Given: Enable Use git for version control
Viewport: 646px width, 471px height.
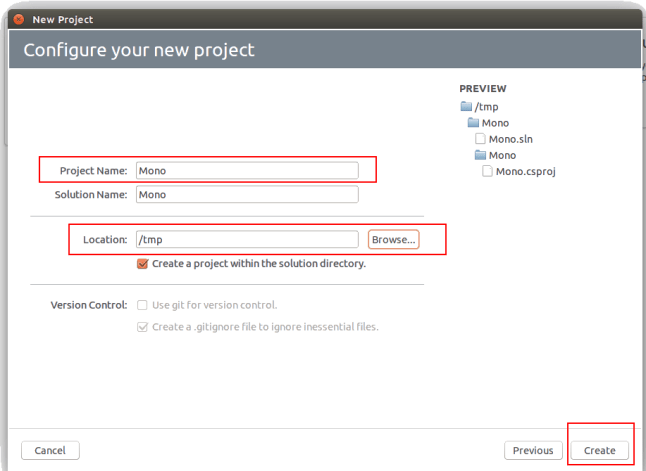Looking at the screenshot, I should pyautogui.click(x=143, y=305).
